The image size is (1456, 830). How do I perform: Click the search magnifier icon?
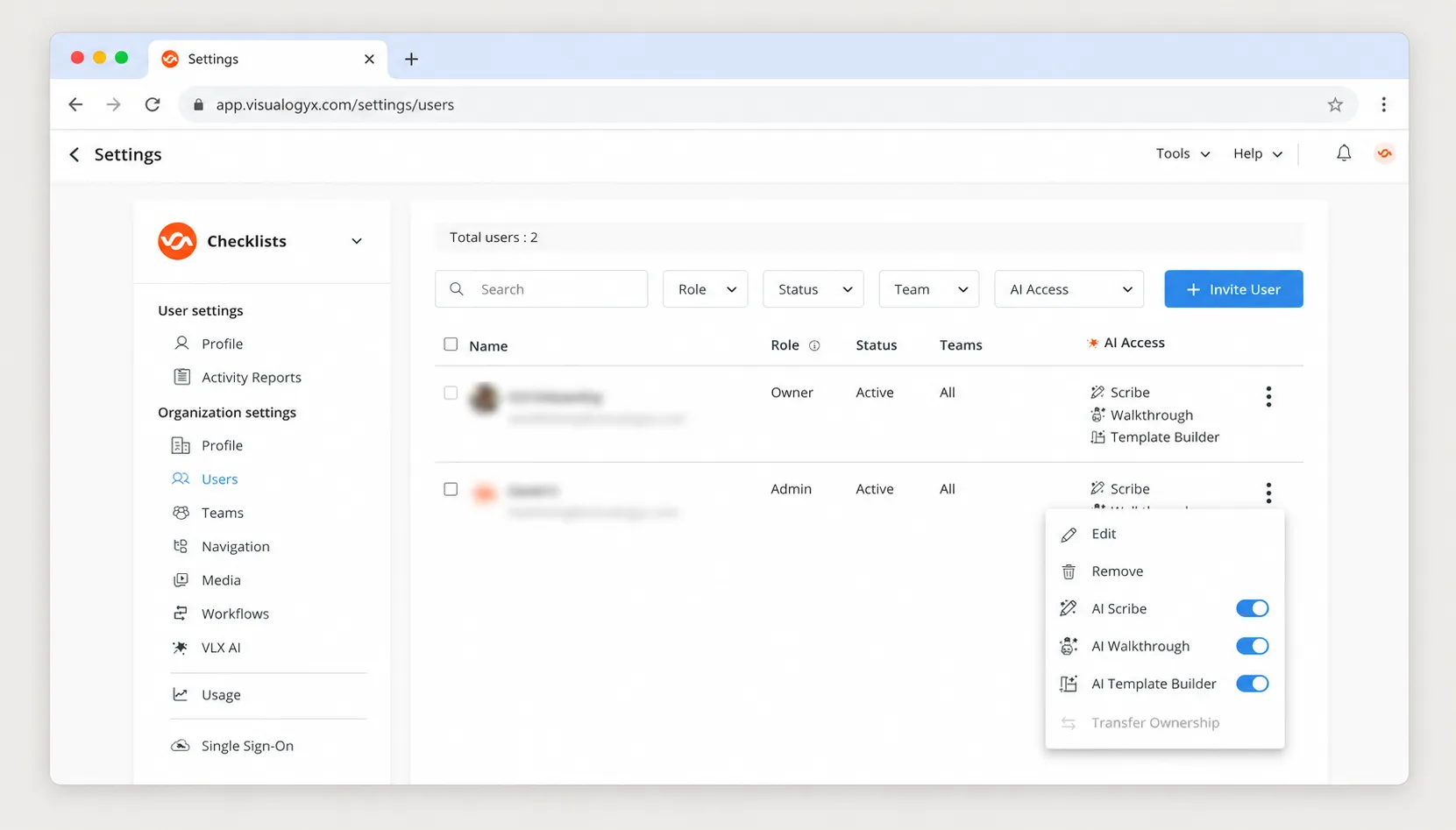click(x=457, y=289)
